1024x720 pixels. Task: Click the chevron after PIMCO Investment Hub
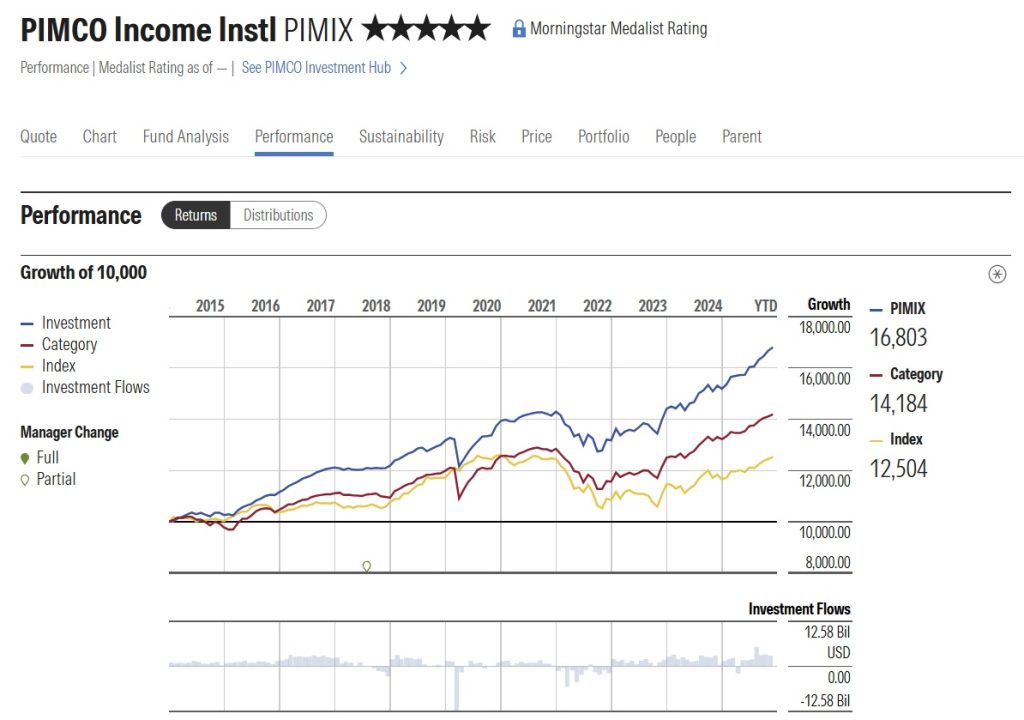tap(403, 69)
